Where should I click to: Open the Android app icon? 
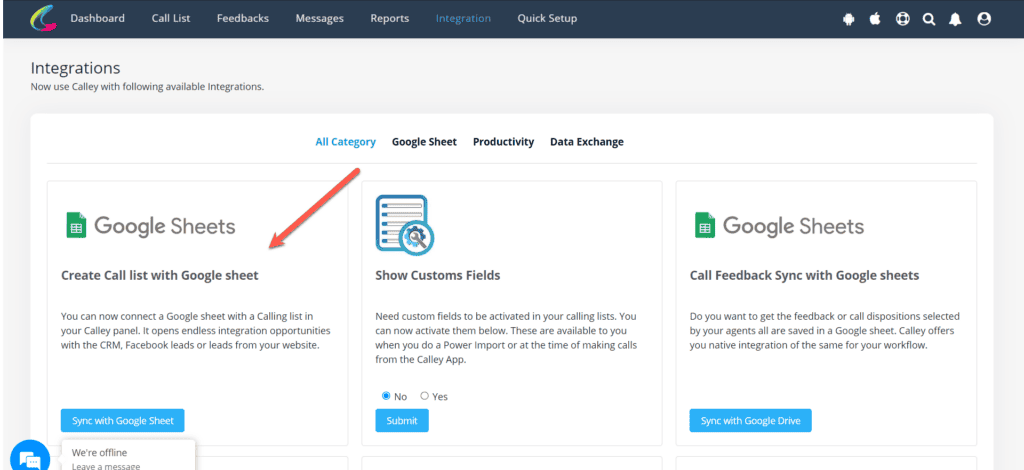click(x=848, y=19)
